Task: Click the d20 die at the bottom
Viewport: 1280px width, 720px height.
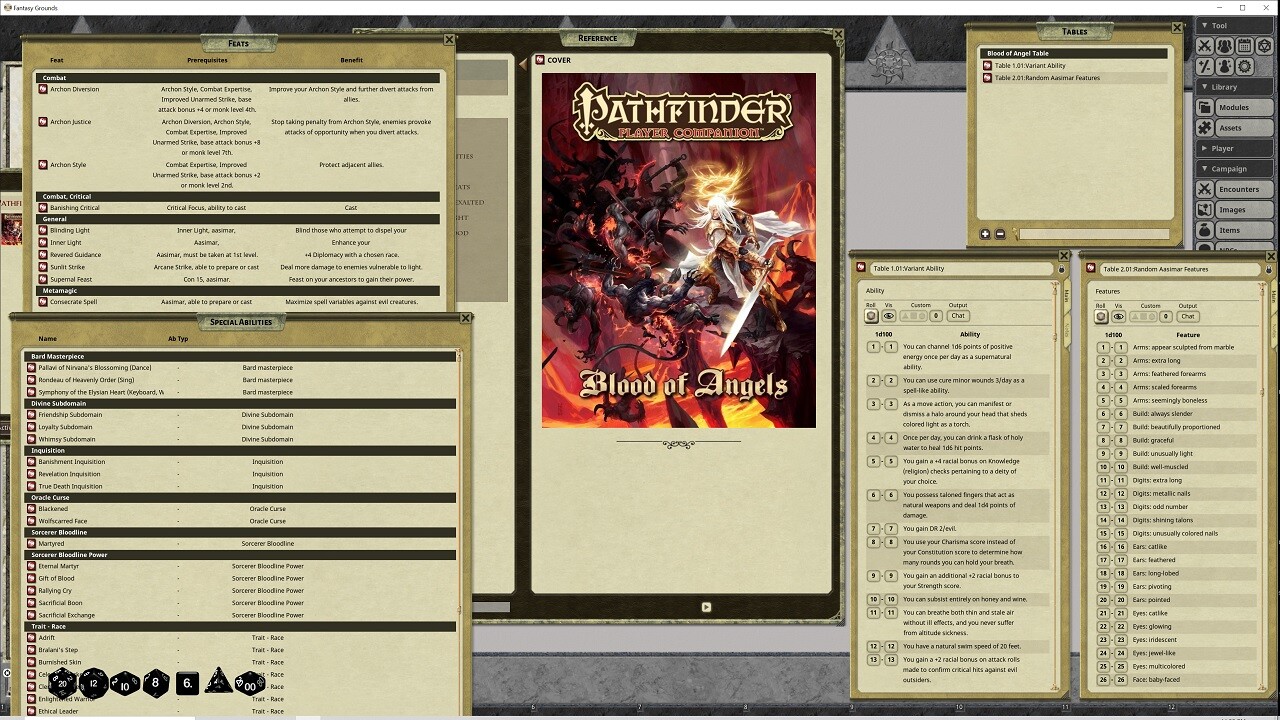Action: [62, 684]
